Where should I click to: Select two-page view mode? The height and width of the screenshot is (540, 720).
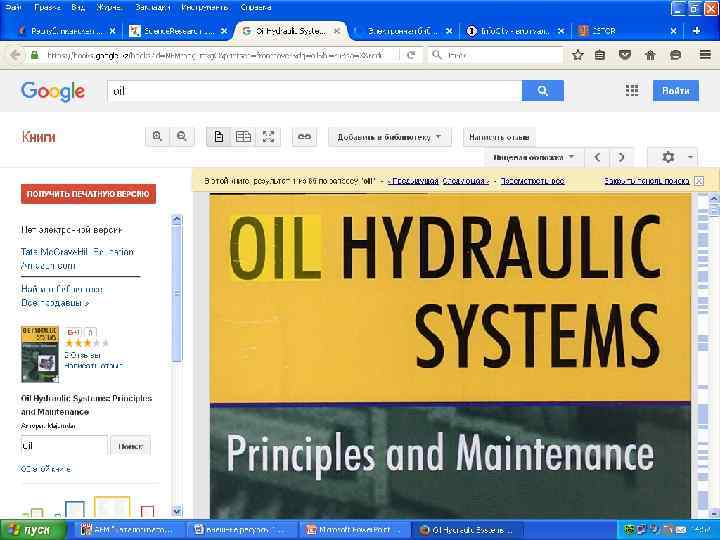coord(243,137)
